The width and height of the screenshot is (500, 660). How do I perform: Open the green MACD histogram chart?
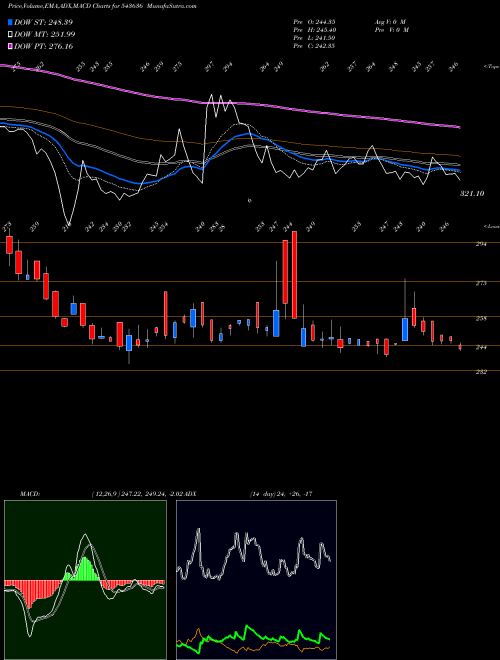[85, 580]
